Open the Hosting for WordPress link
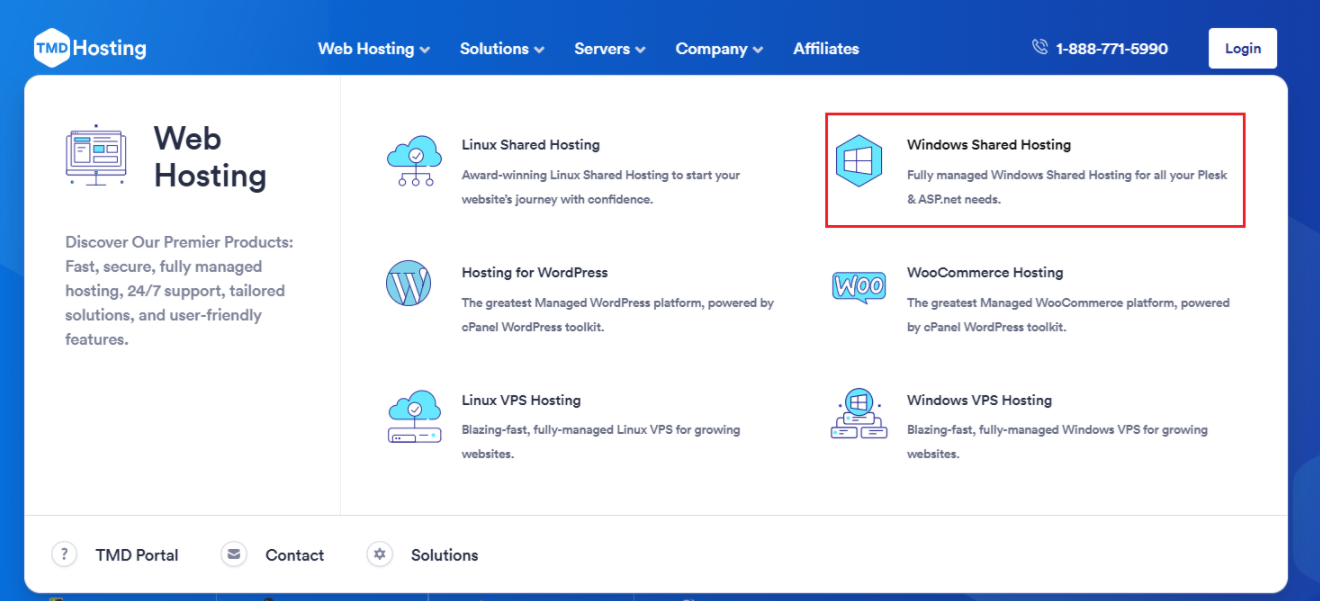The width and height of the screenshot is (1320, 601). click(x=534, y=272)
